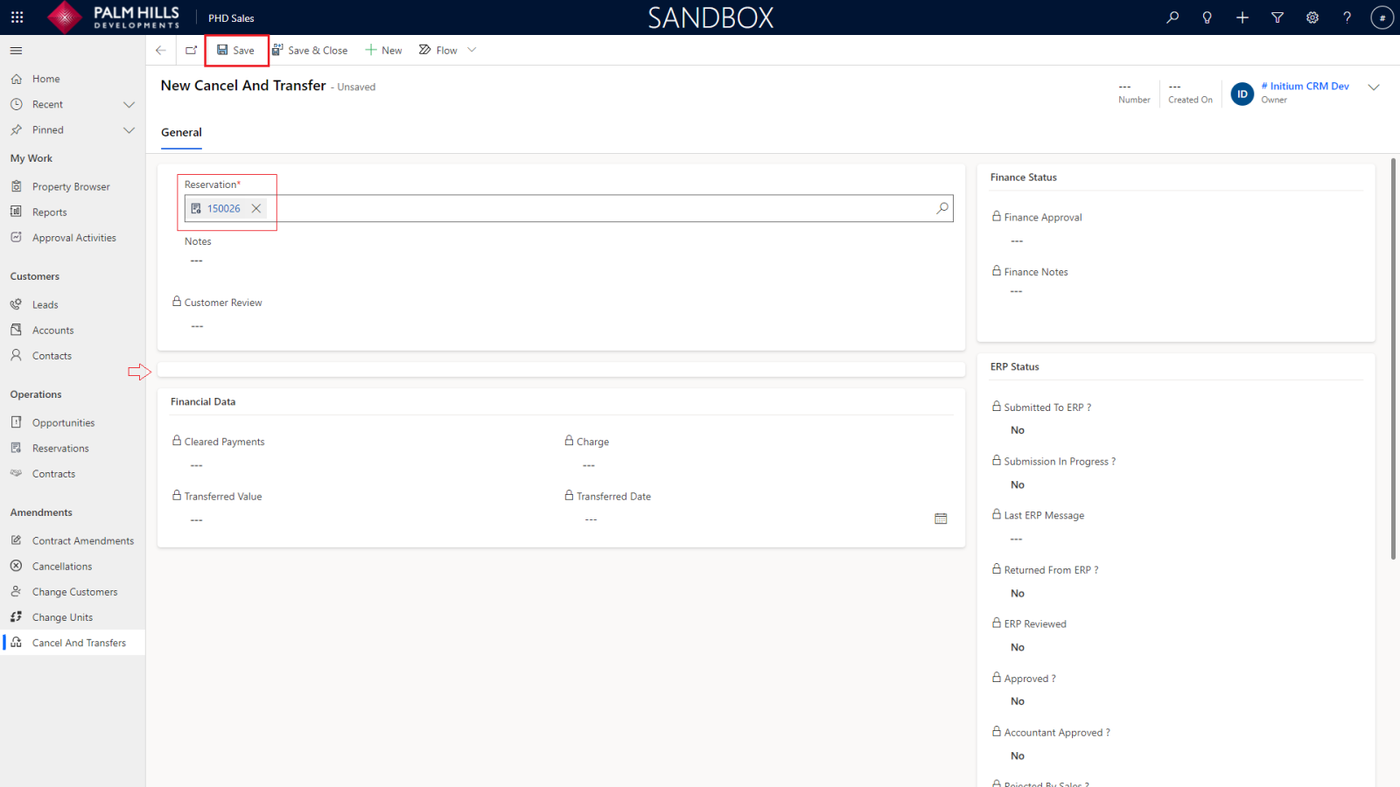Open the 150026 reservation link
Image resolution: width=1400 pixels, height=787 pixels.
tap(224, 208)
